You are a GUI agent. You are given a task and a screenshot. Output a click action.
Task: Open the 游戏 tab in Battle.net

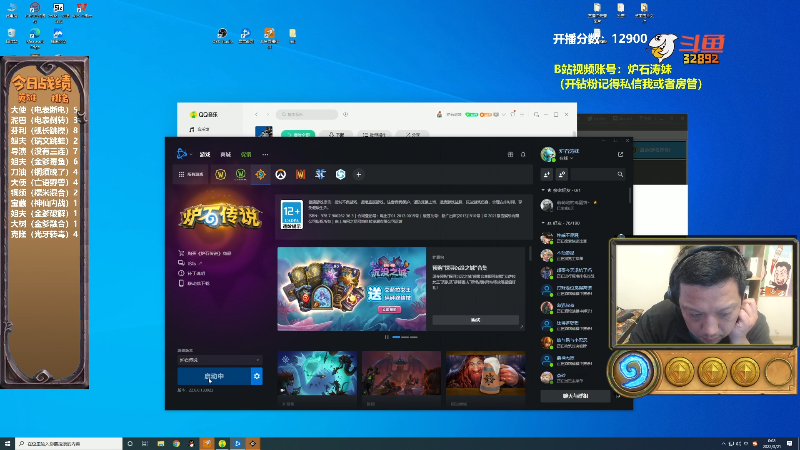tap(205, 154)
